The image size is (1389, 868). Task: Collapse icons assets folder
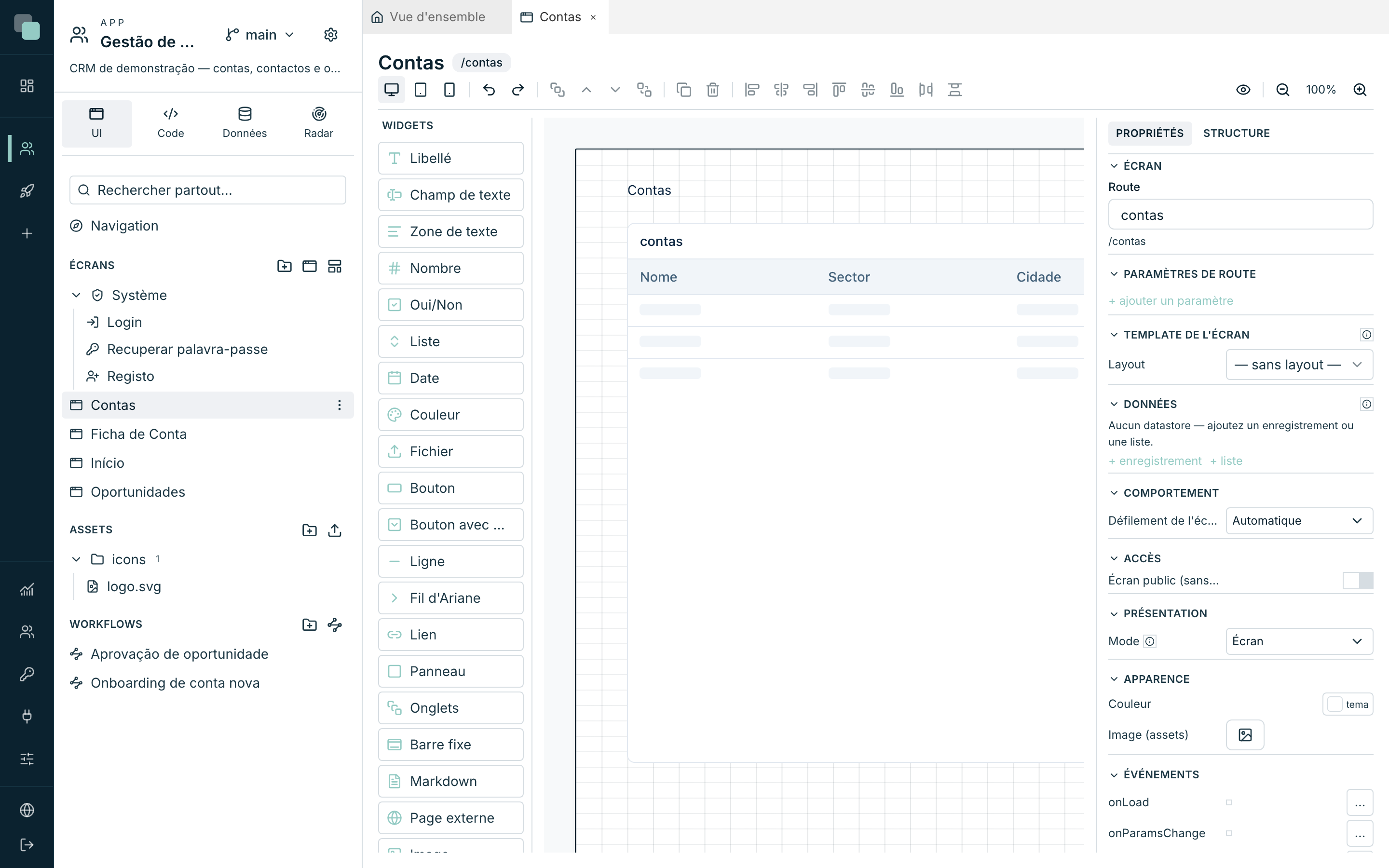pyautogui.click(x=76, y=559)
